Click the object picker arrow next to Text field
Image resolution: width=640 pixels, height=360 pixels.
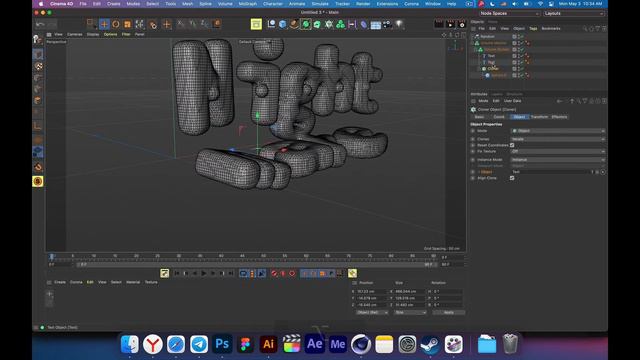pos(603,172)
